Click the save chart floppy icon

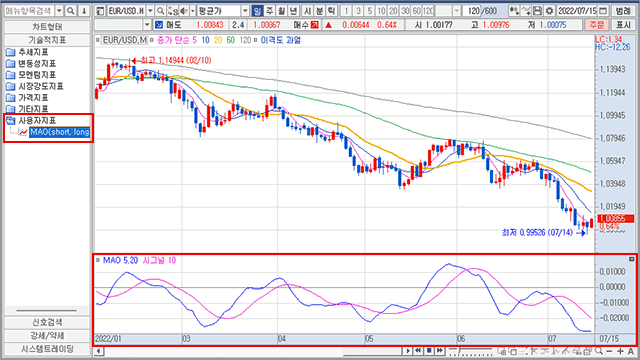(538, 11)
